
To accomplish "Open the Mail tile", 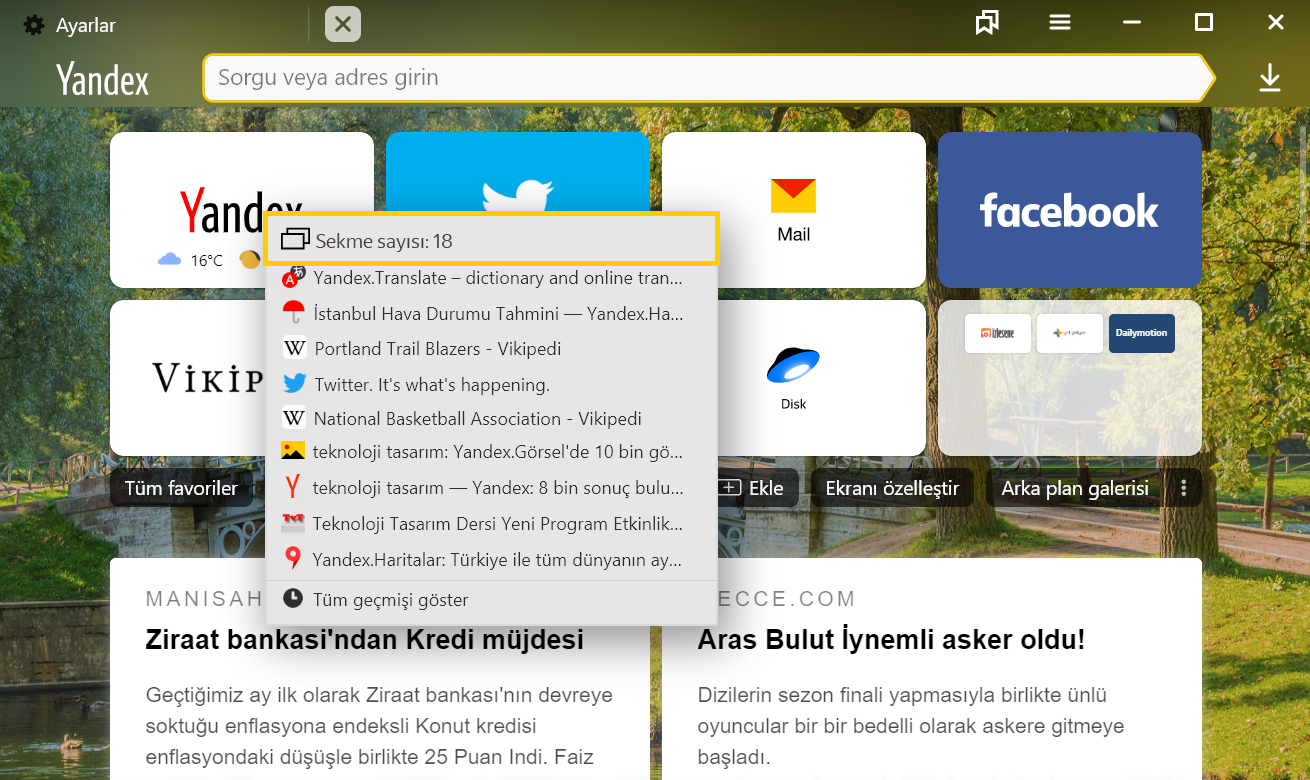I will [794, 210].
